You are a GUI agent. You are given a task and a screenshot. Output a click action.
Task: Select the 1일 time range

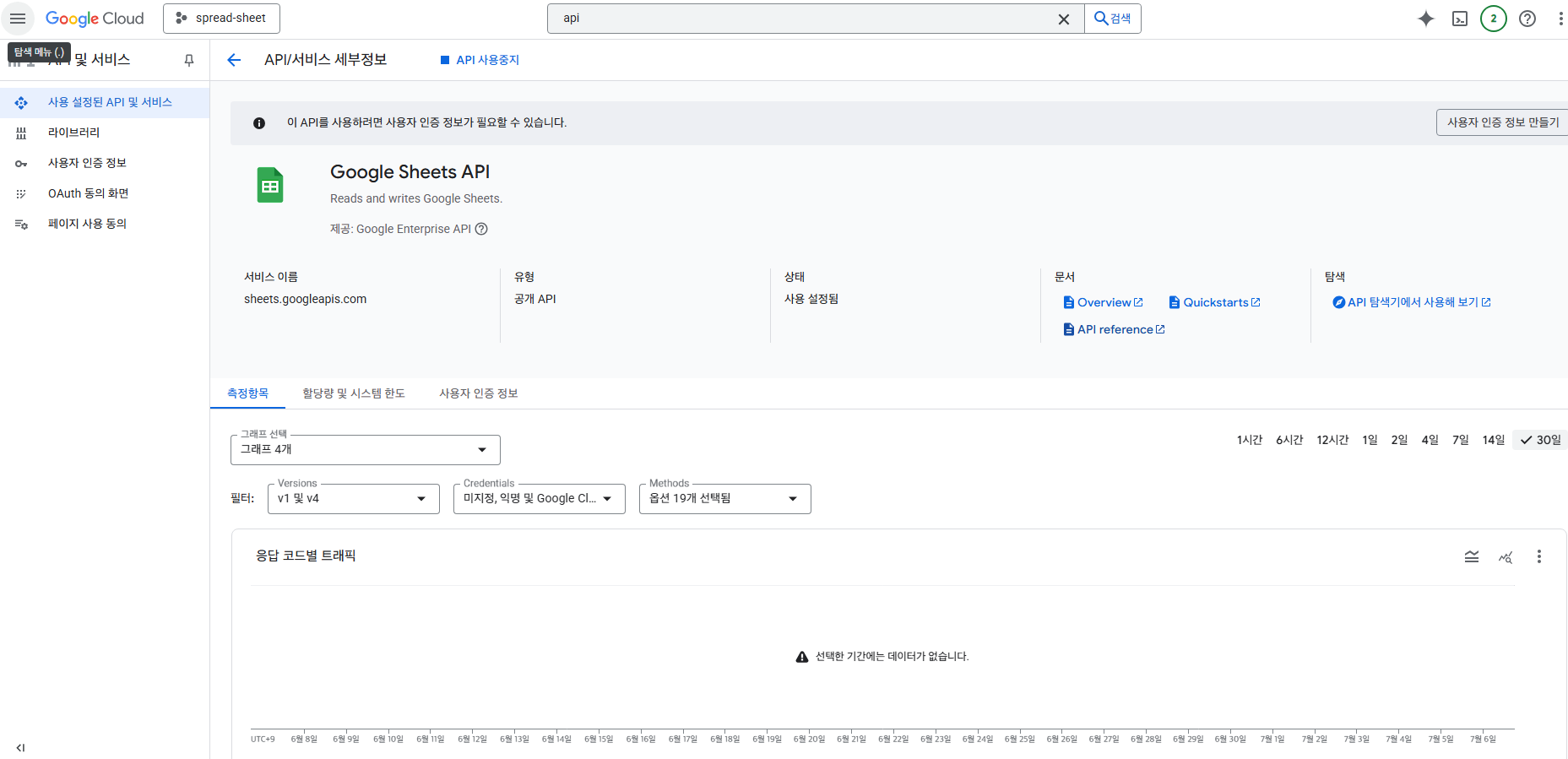tap(1370, 440)
